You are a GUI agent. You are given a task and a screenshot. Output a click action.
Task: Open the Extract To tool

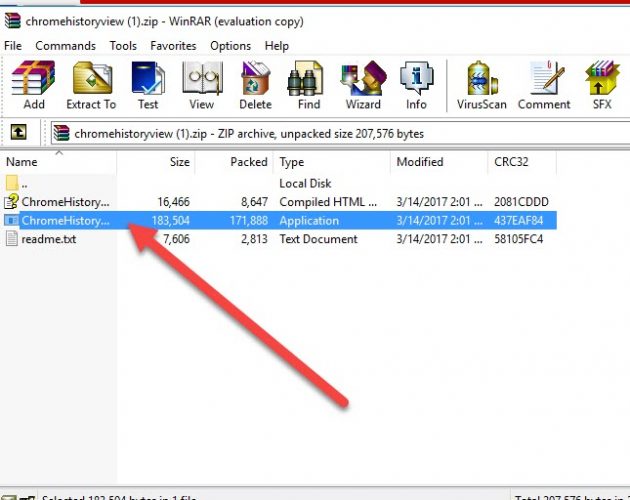pyautogui.click(x=91, y=85)
